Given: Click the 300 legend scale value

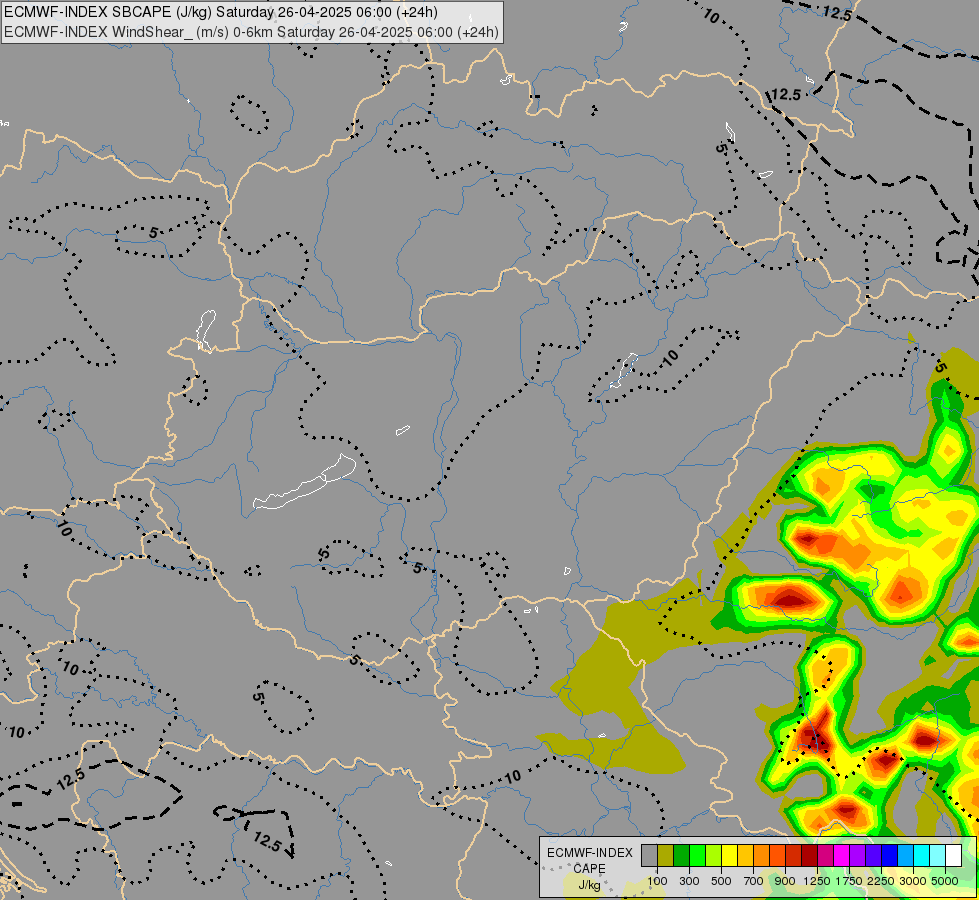Looking at the screenshot, I should pos(689,881).
